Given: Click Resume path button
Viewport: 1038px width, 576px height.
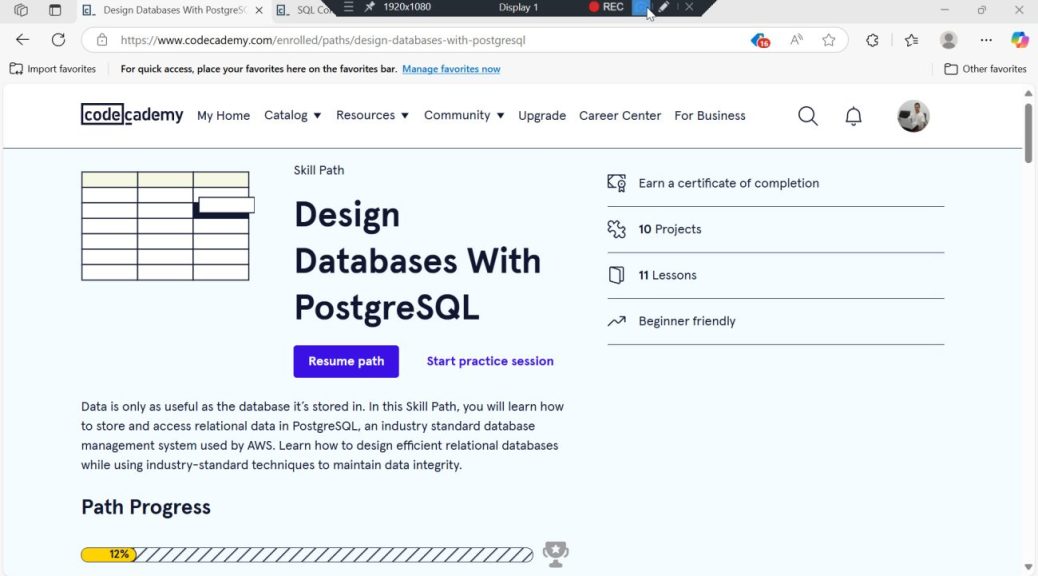Looking at the screenshot, I should (346, 361).
